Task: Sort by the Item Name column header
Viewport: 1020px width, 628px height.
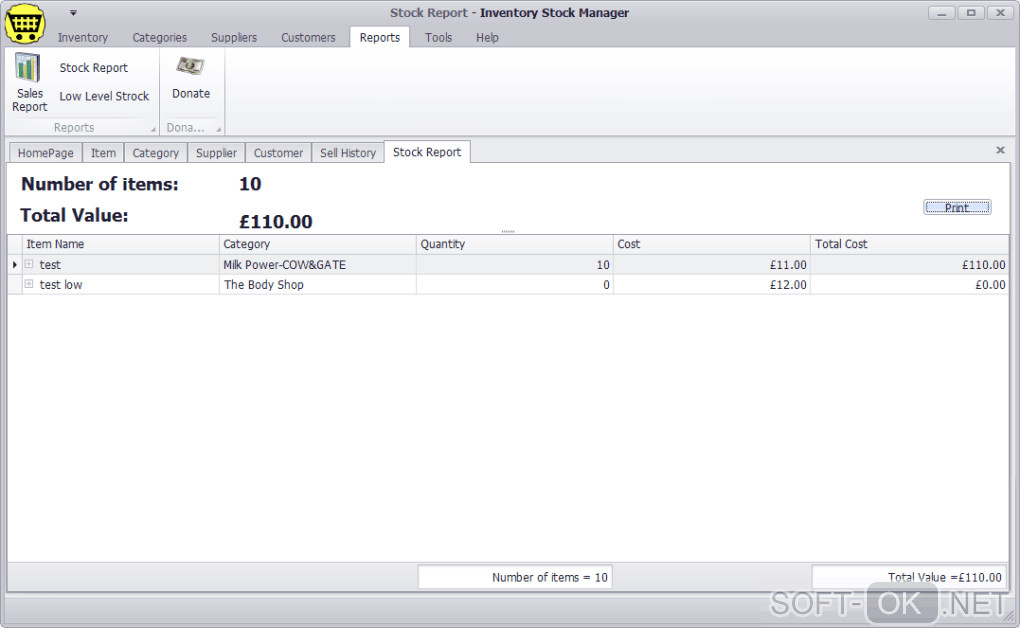Action: click(120, 244)
